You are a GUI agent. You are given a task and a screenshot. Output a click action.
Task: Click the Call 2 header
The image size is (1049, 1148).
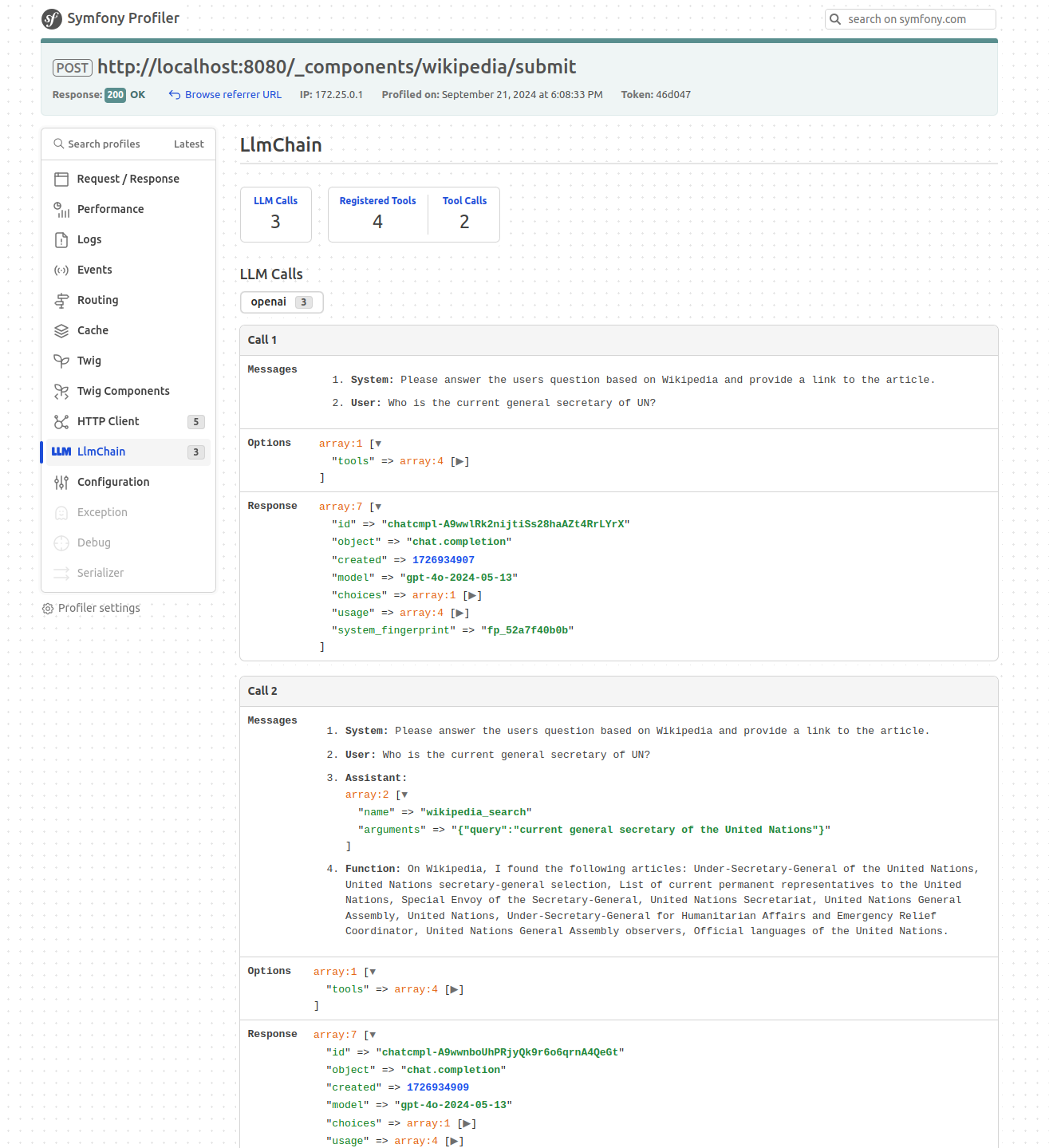pyautogui.click(x=619, y=691)
